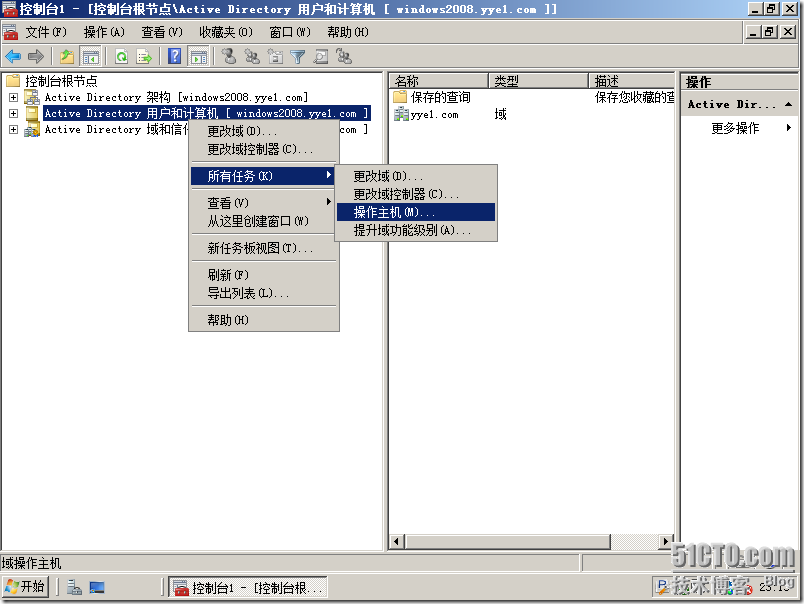Screen dimensions: 804x604
Task: Click the create new organizational unit icon
Action: pos(275,56)
